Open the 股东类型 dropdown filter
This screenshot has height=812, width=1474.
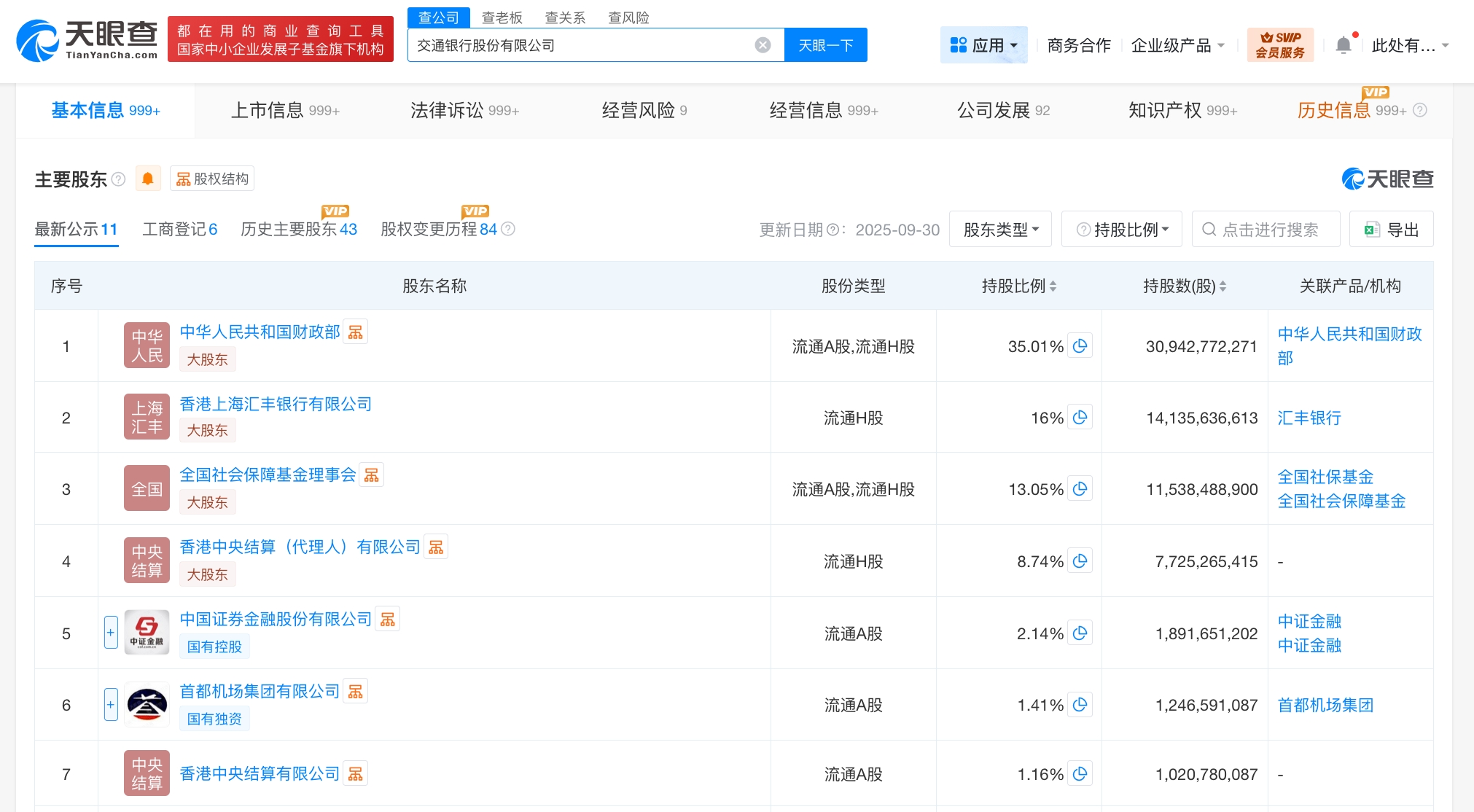(x=1000, y=230)
